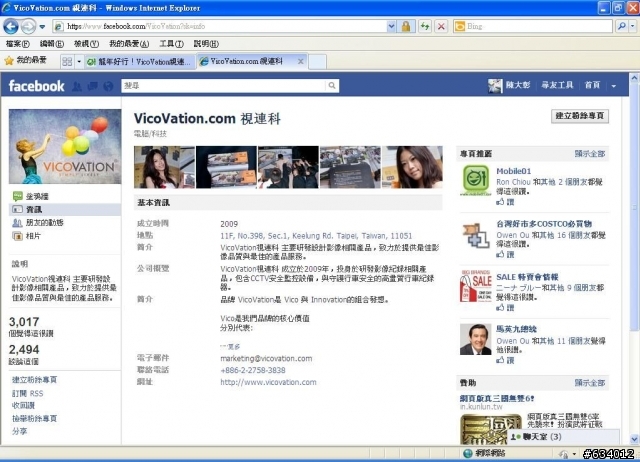The width and height of the screenshot is (640, 462).
Task: Select the 資訊 info sidebar item
Action: (65, 209)
